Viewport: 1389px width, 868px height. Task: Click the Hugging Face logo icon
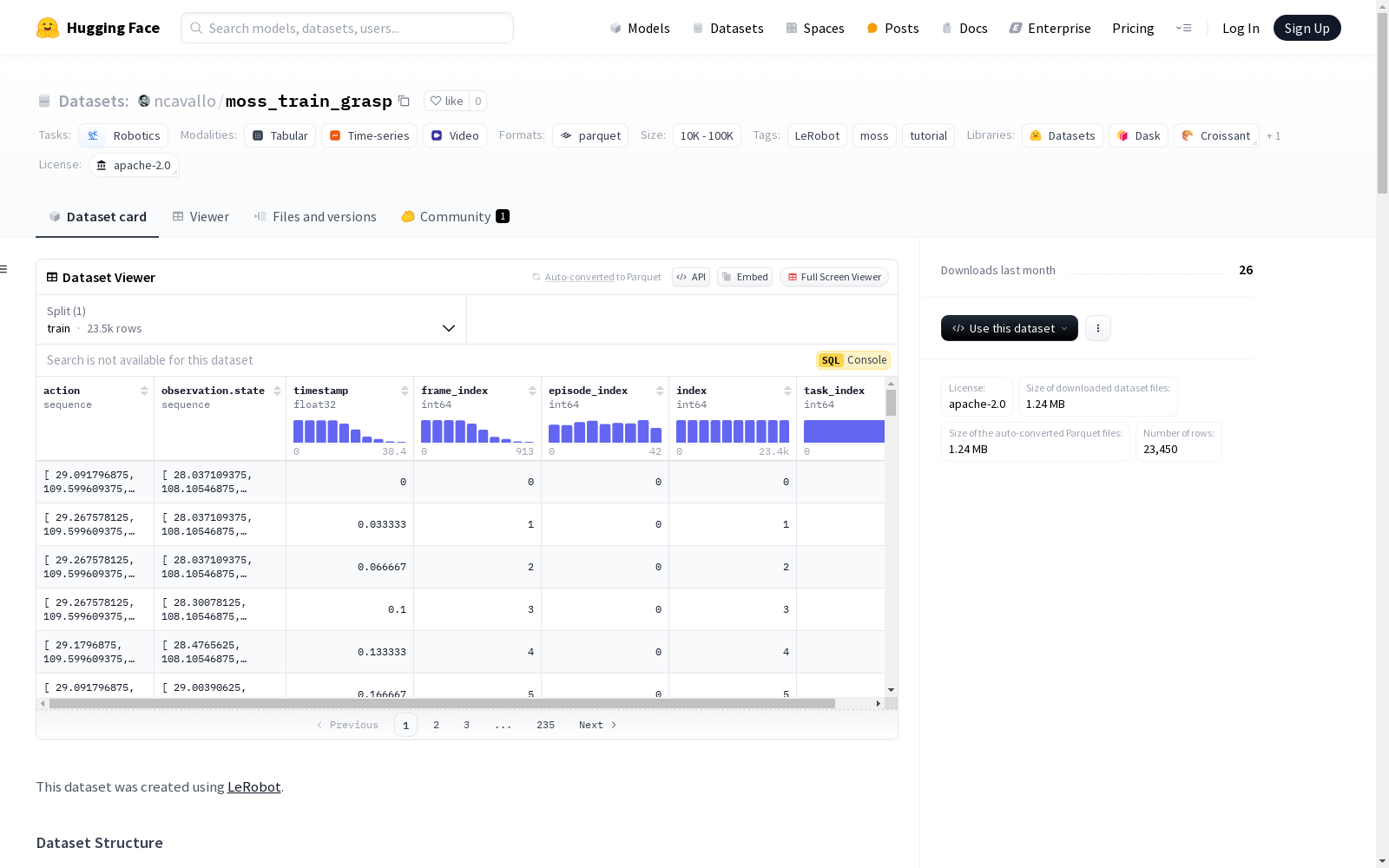click(48, 28)
